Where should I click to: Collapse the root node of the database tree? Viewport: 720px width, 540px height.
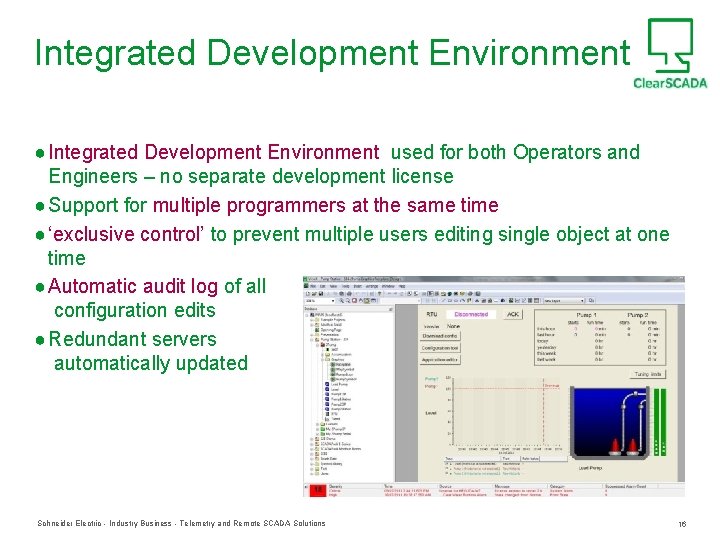pos(306,315)
